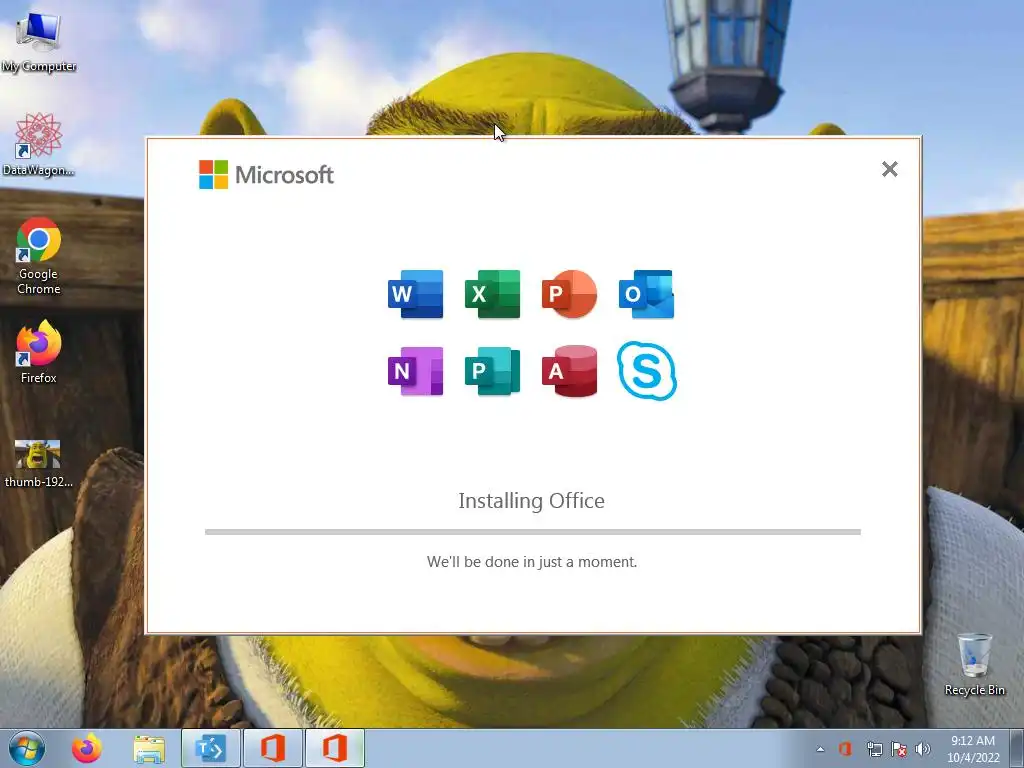
Task: Click the Microsoft logo in installer
Action: tap(266, 174)
